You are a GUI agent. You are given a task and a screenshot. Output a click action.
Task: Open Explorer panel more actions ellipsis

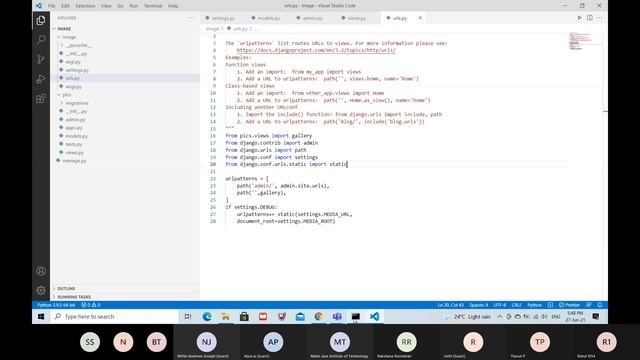(191, 18)
